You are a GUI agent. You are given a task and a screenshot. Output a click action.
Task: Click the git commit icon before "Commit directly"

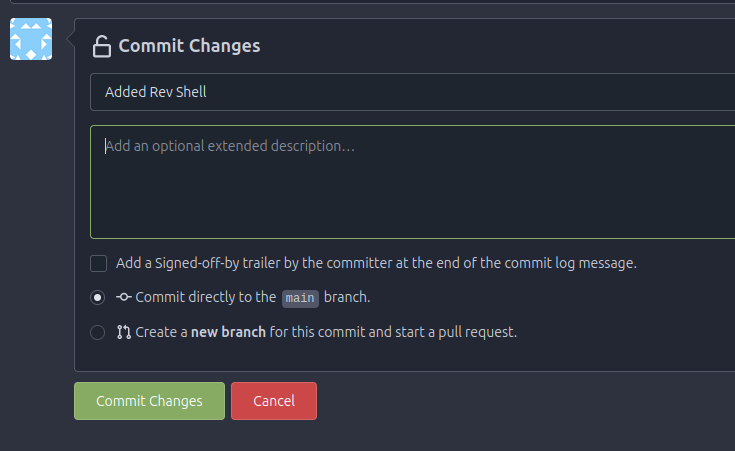[124, 297]
